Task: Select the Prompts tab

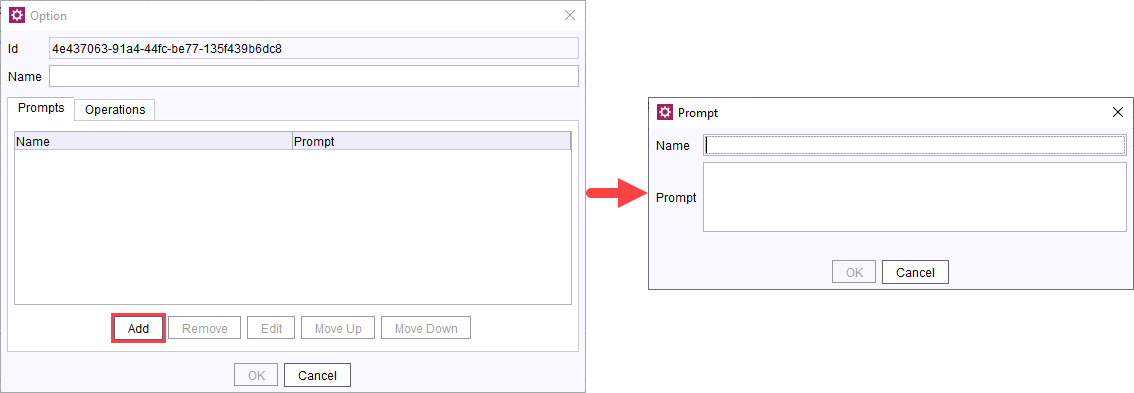Action: click(x=41, y=109)
